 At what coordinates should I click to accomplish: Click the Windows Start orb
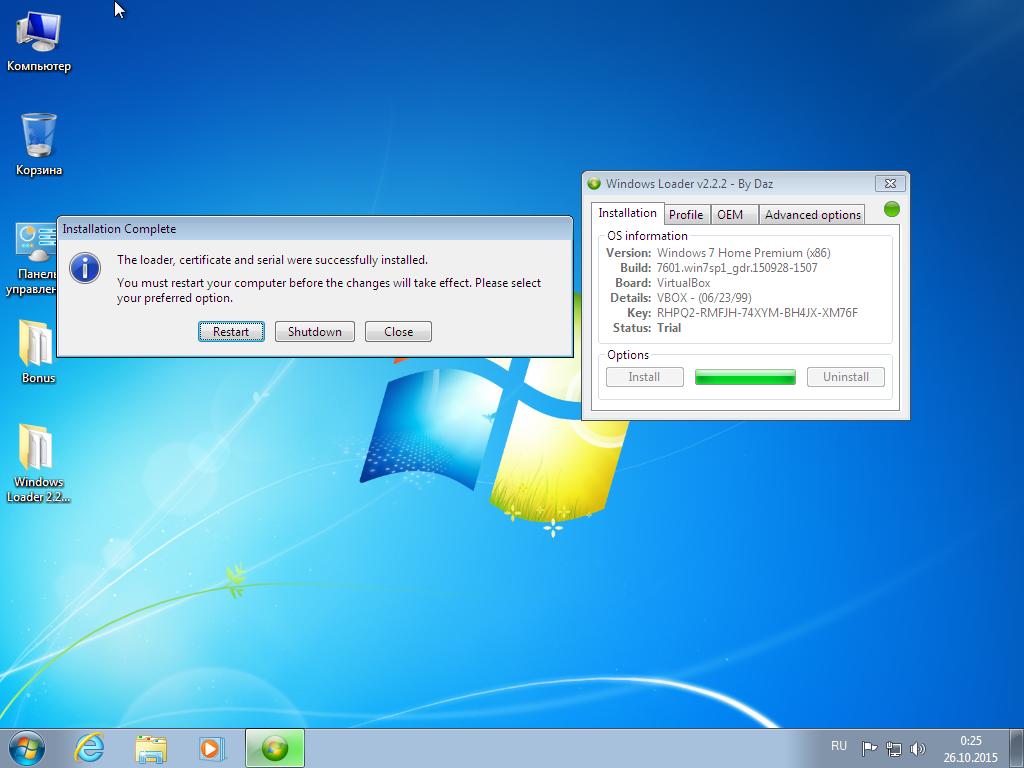coord(26,748)
